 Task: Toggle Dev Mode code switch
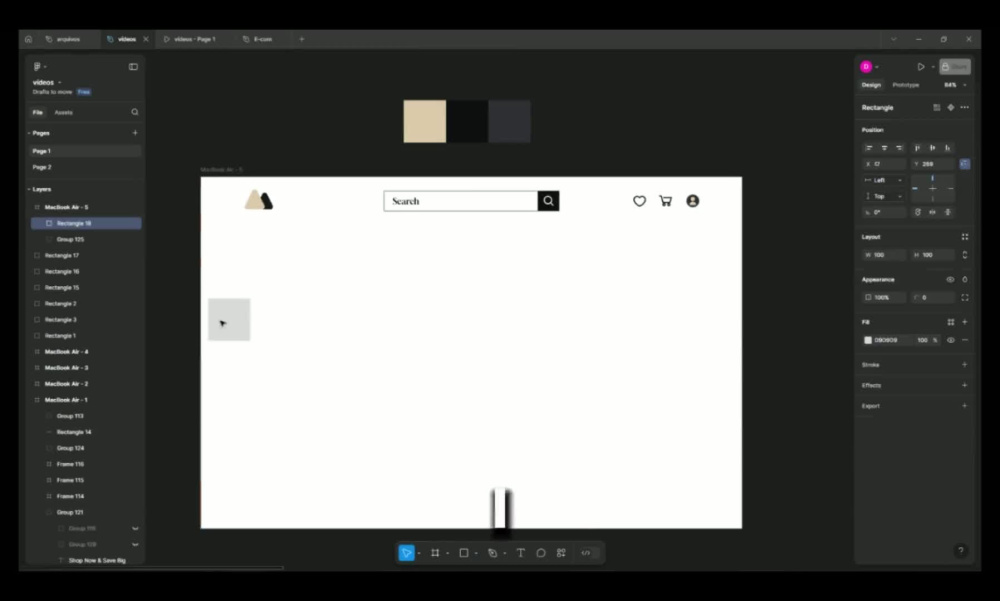coord(589,553)
